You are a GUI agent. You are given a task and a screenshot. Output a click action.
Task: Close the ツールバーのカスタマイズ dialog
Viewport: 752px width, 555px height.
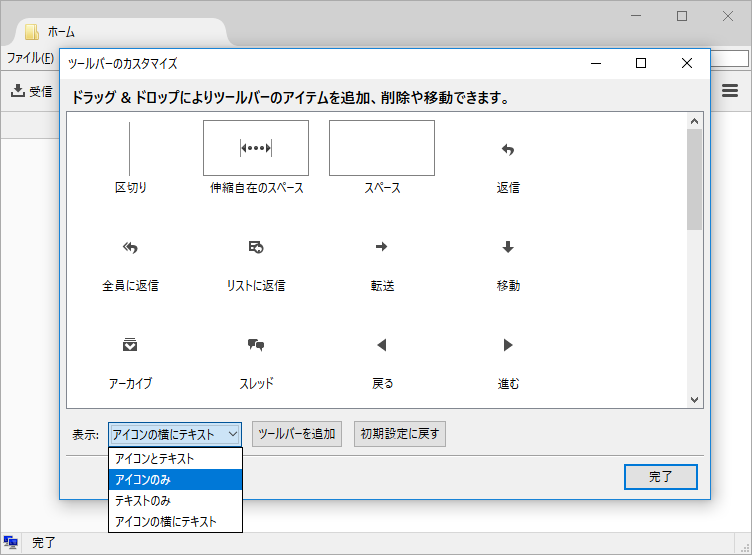[x=687, y=63]
